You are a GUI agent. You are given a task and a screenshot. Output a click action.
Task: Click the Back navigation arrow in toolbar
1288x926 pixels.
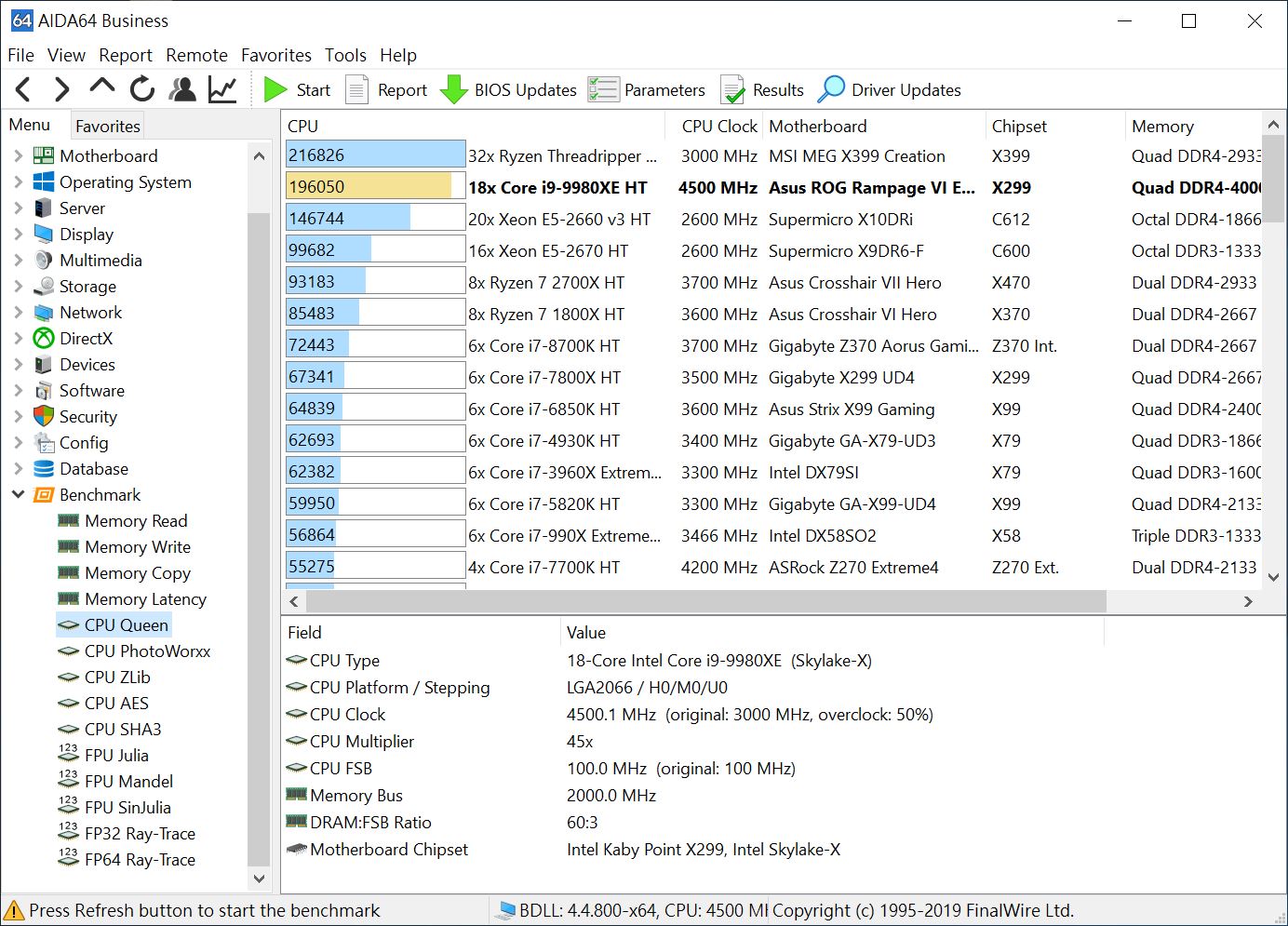point(23,89)
